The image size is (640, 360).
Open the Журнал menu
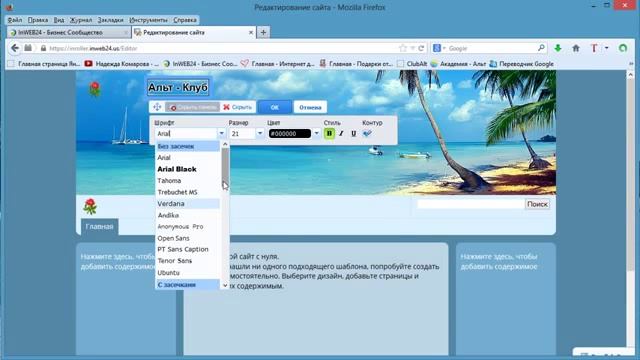[x=80, y=20]
